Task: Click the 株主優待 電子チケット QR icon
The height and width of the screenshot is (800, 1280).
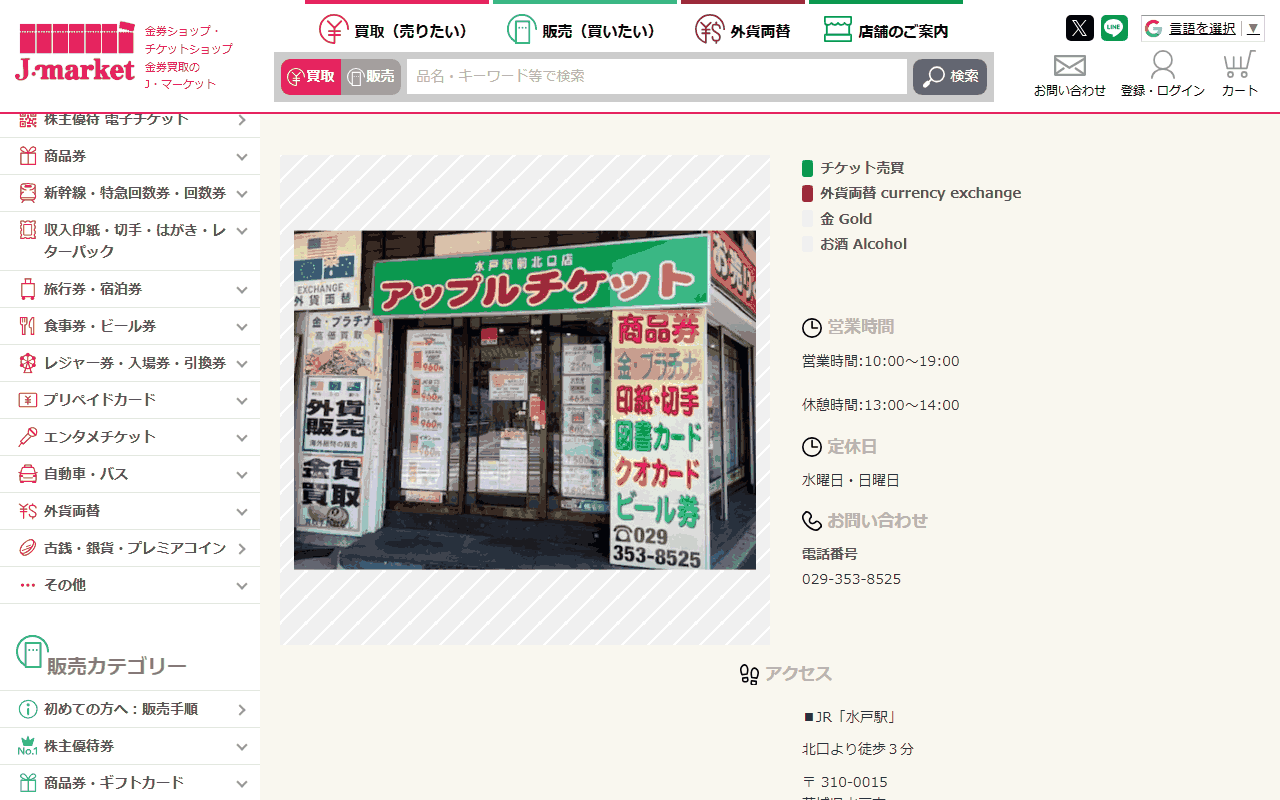Action: [x=28, y=120]
